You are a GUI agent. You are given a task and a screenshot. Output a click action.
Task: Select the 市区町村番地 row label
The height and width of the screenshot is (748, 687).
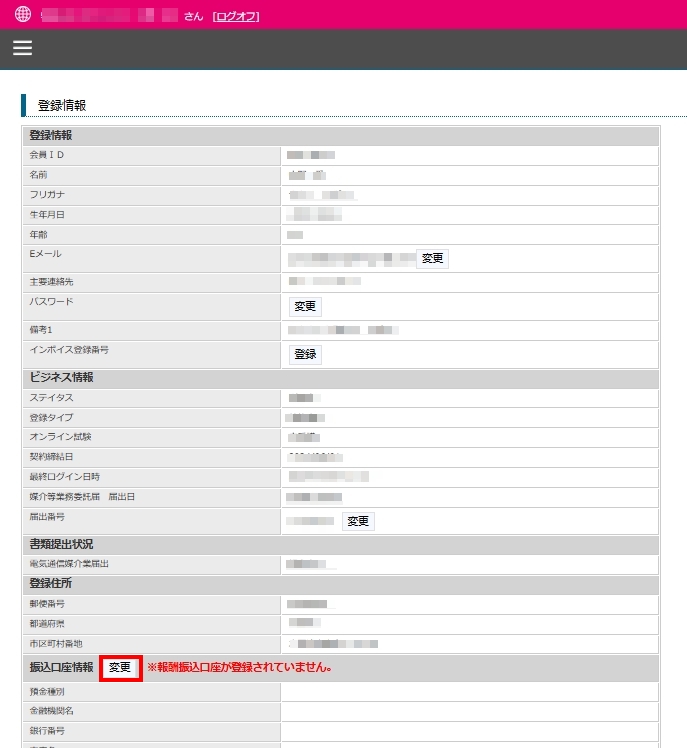(x=56, y=644)
